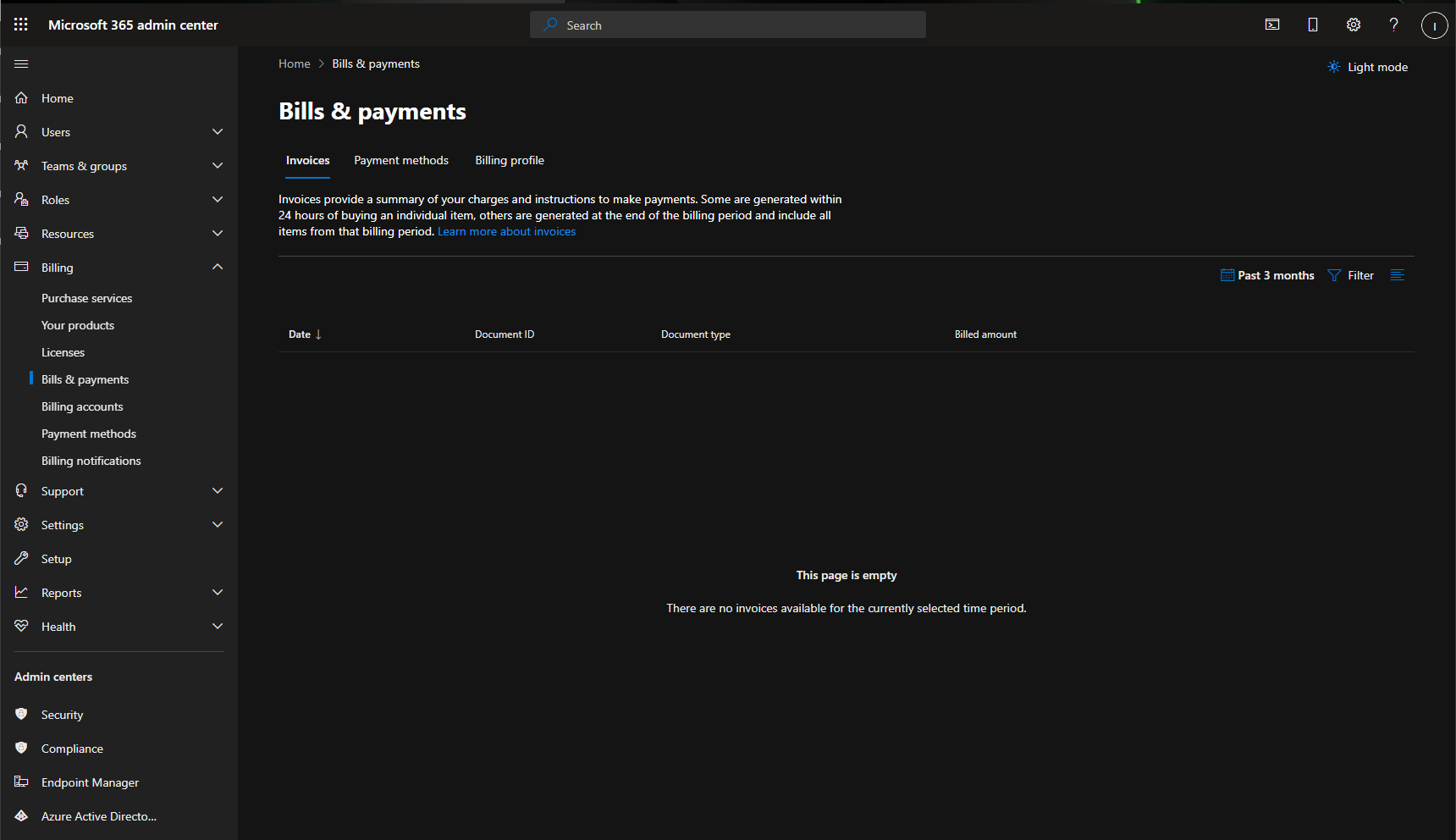Click the Roles icon in sidebar
This screenshot has width=1456, height=840.
(21, 199)
